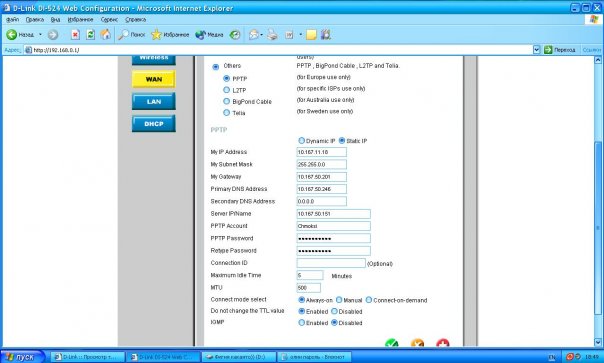Screen dimensions: 604x363
Task: Click the green Apply checkmark icon
Action: pyautogui.click(x=392, y=343)
